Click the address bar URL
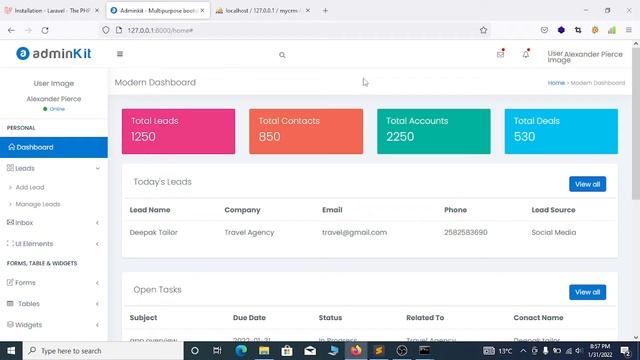640x360 pixels. (x=160, y=31)
